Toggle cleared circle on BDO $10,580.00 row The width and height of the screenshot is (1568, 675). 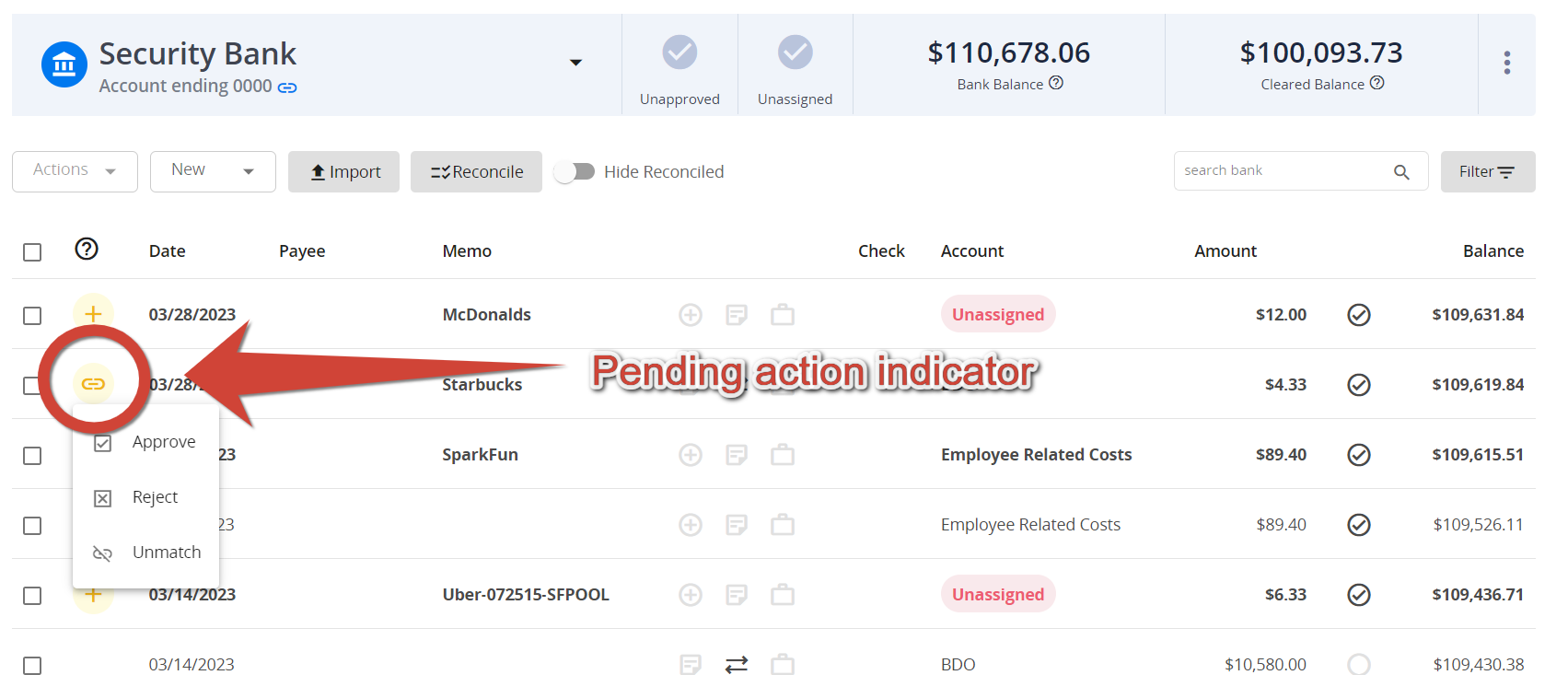(x=1359, y=664)
